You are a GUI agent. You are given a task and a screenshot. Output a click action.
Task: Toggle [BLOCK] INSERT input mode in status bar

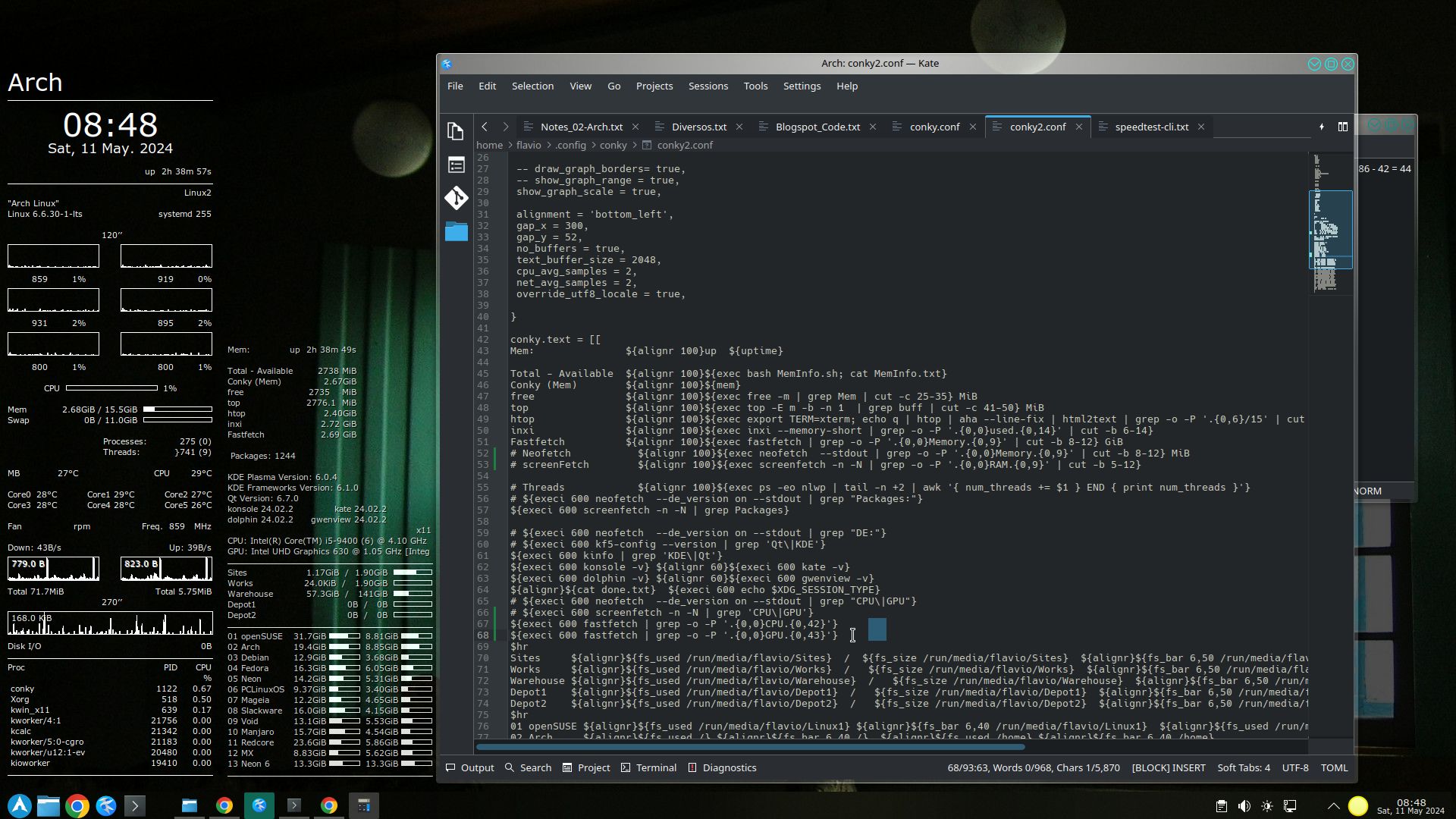coord(1168,768)
